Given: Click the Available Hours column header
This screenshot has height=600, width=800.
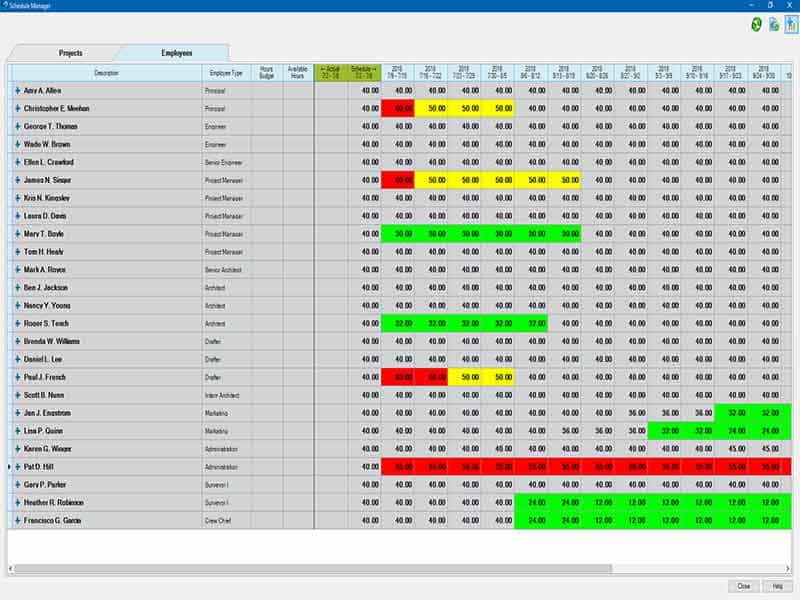Looking at the screenshot, I should [x=298, y=73].
